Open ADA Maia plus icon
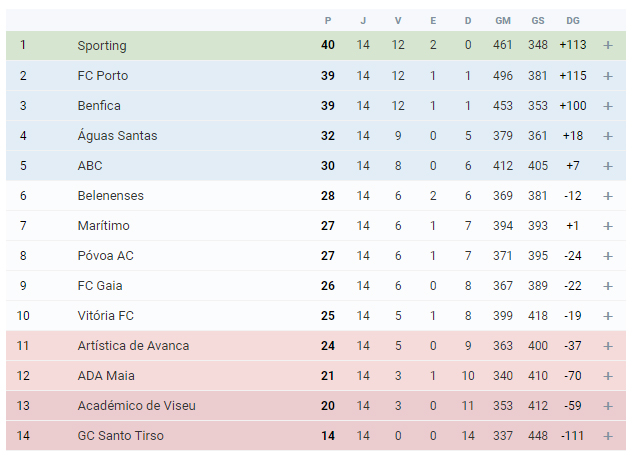Image resolution: width=634 pixels, height=458 pixels. (x=608, y=376)
